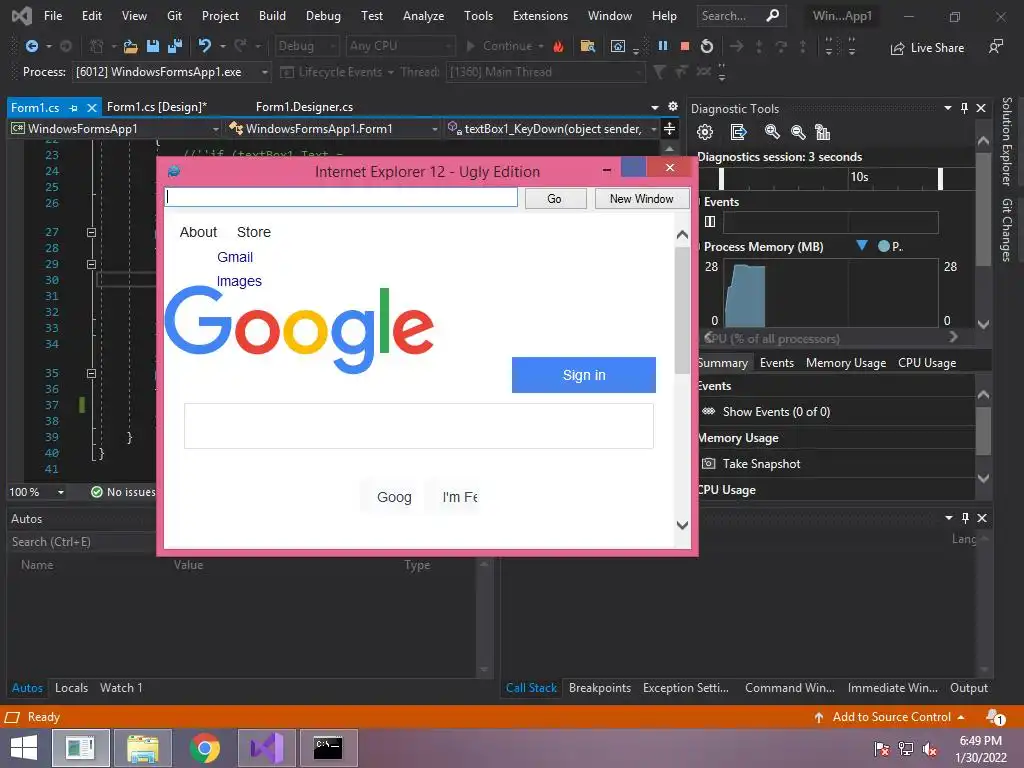
Task: Click the pause icon in Events track
Action: (710, 222)
